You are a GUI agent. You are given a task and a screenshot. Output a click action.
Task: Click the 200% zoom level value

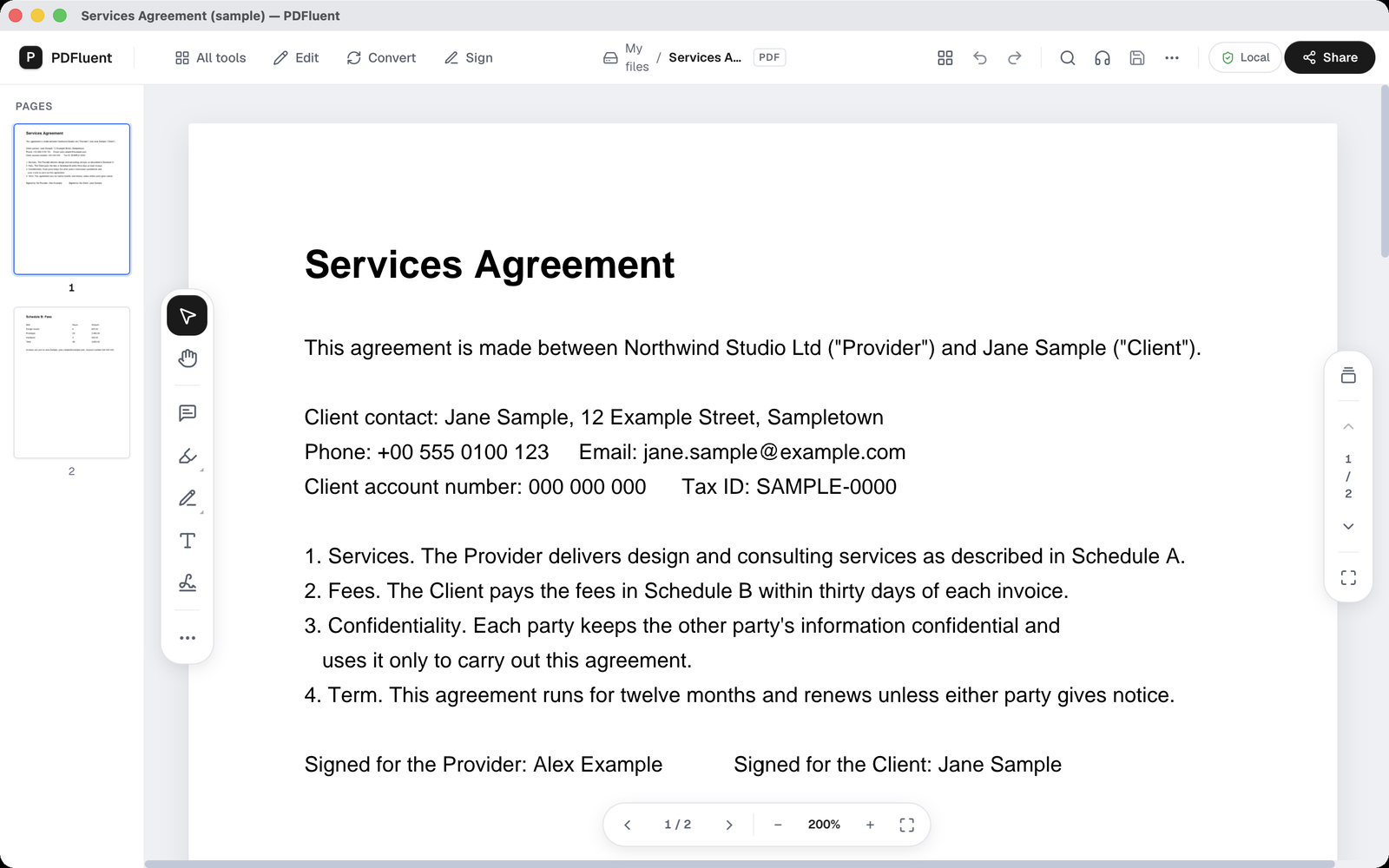[824, 825]
